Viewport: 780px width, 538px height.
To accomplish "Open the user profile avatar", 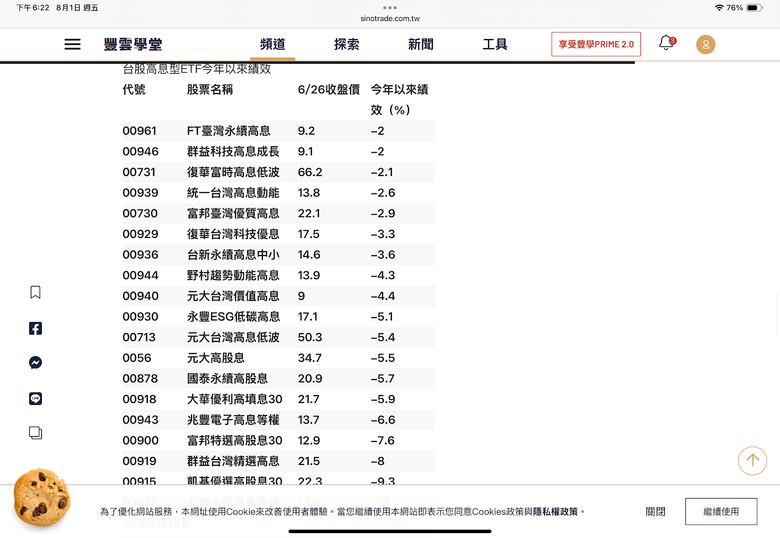I will click(x=705, y=44).
